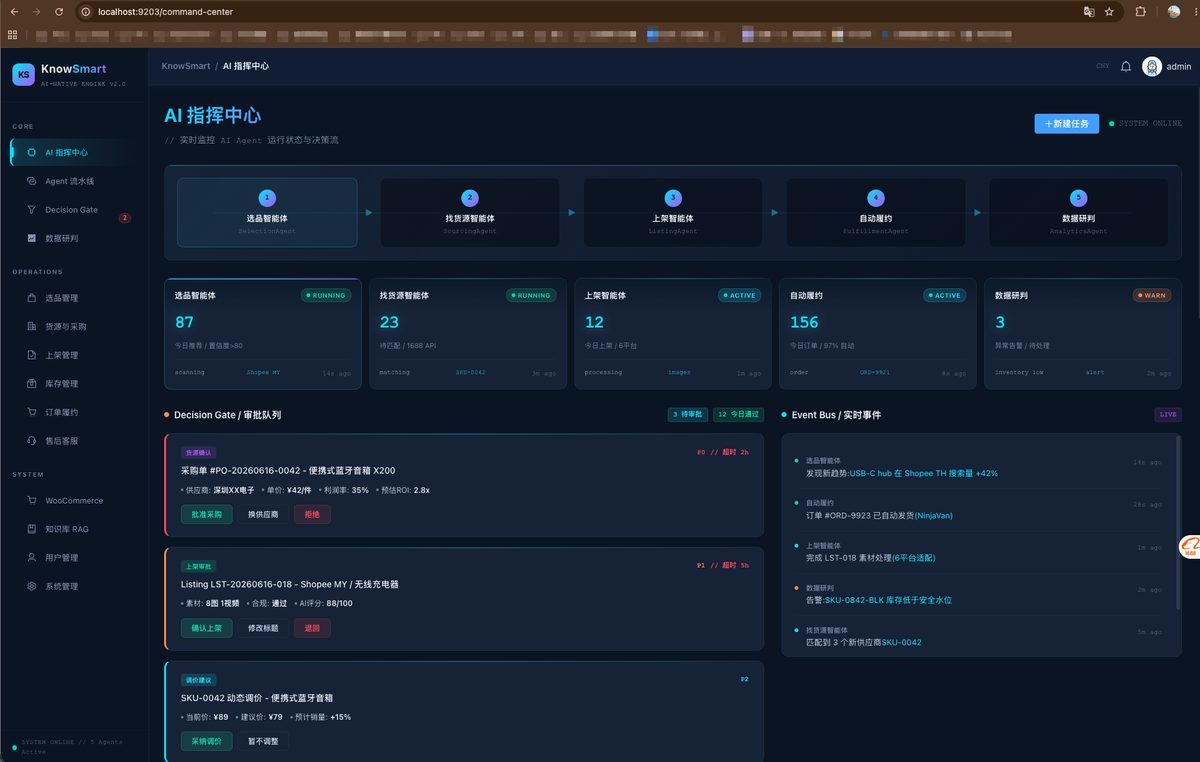This screenshot has width=1200, height=762.
Task: Bookmark this page with the star icon
Action: pos(1109,12)
